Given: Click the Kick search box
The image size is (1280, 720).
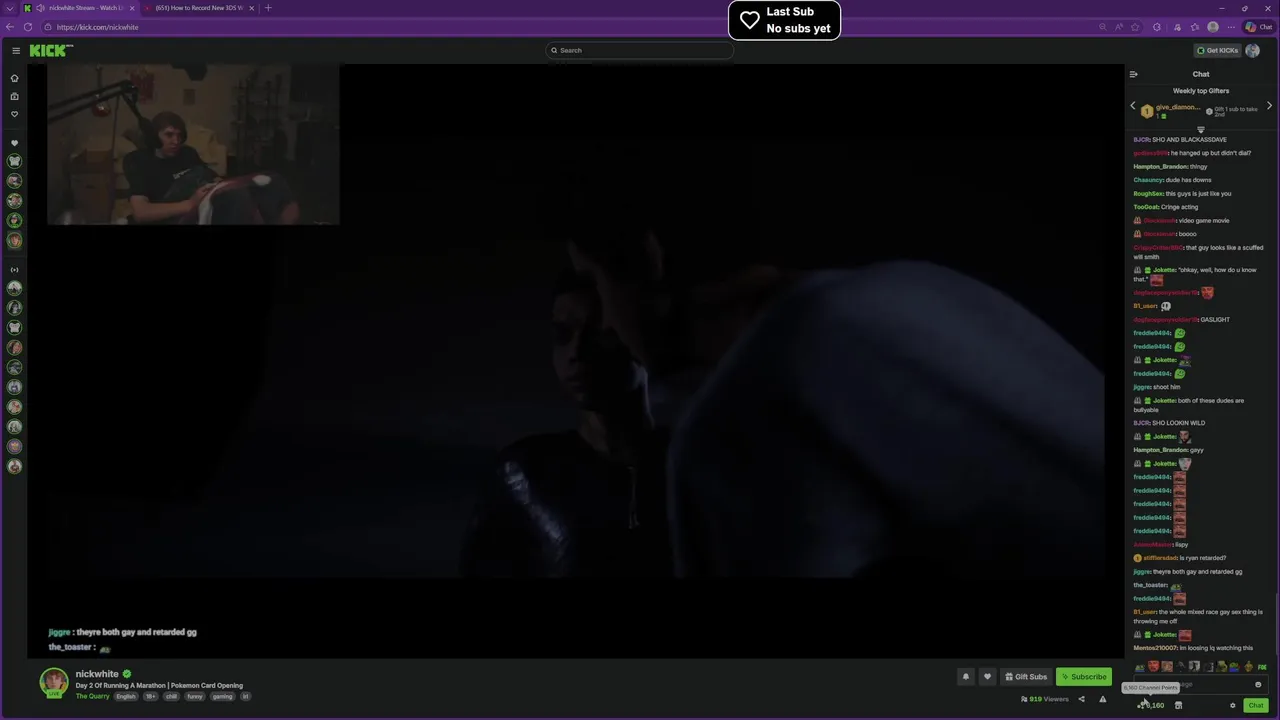Looking at the screenshot, I should click(x=639, y=50).
